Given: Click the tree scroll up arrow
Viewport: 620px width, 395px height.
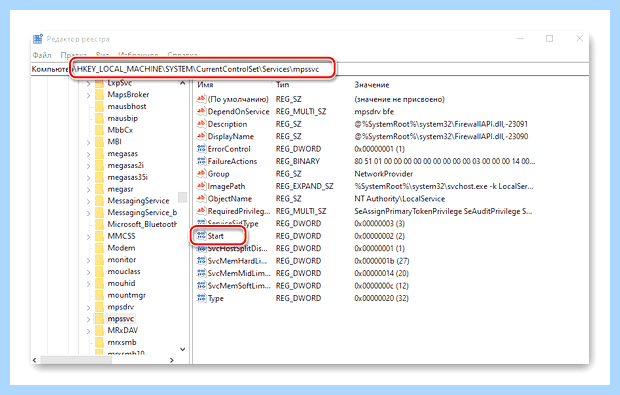Looking at the screenshot, I should pyautogui.click(x=182, y=83).
